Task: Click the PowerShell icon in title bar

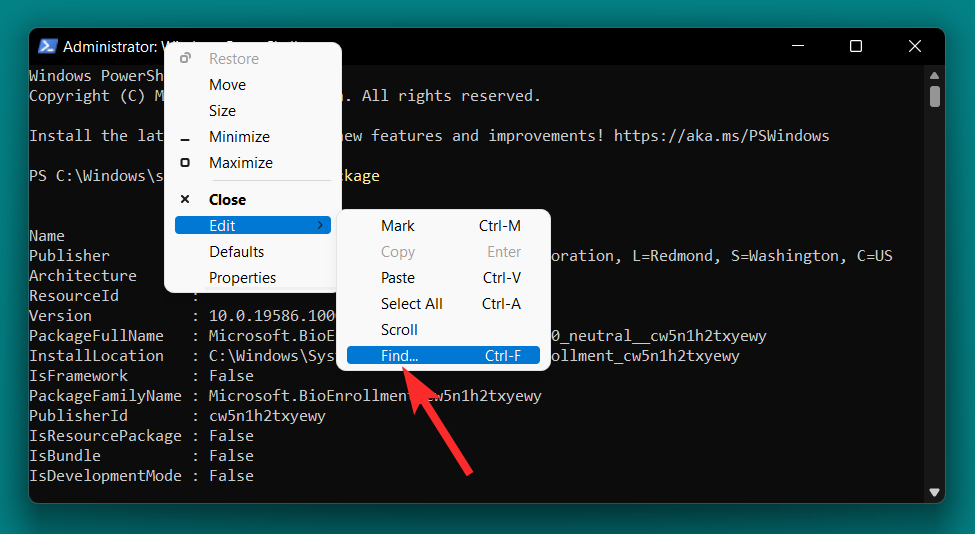Action: pos(47,46)
